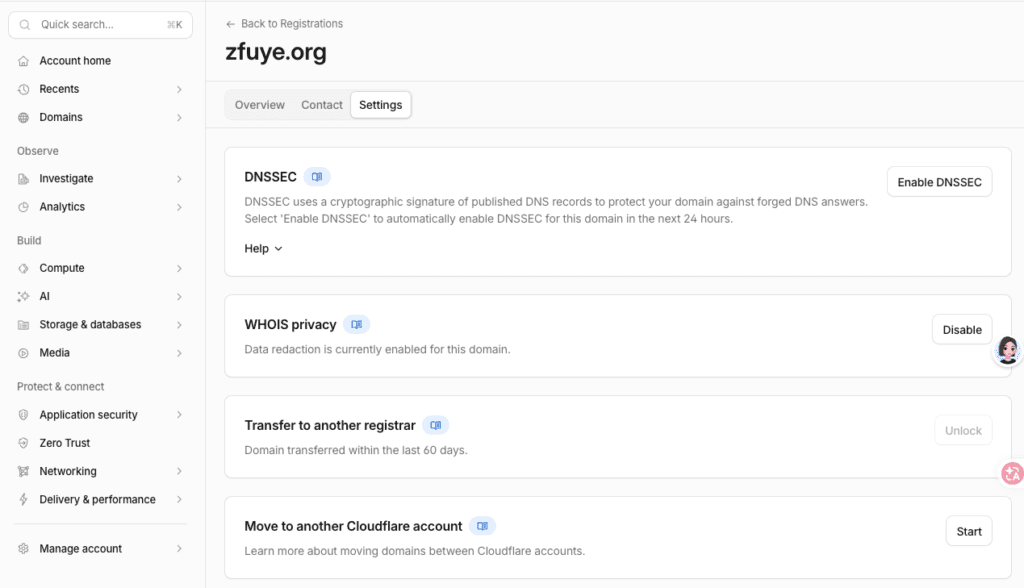This screenshot has width=1024, height=588.
Task: Open the WHOIS privacy documentation icon
Action: tap(357, 325)
